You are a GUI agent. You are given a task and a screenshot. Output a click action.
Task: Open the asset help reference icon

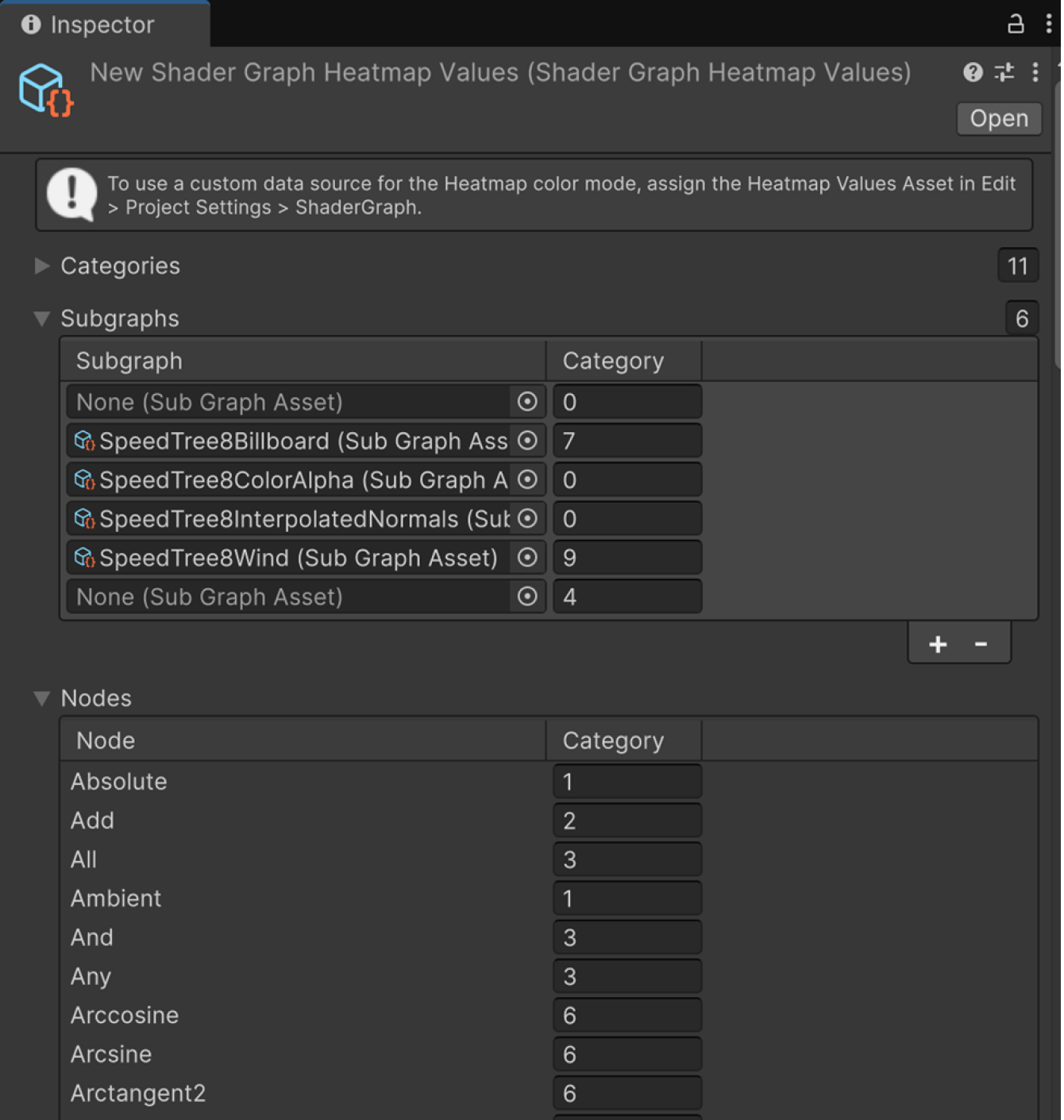pos(973,72)
